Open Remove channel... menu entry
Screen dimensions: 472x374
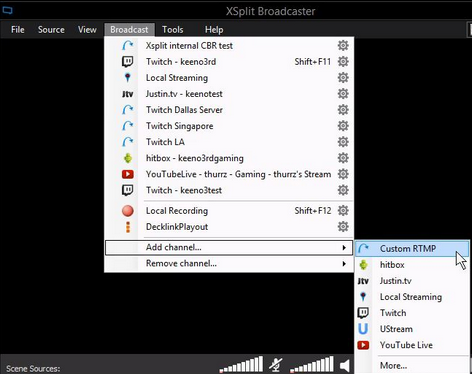229,264
